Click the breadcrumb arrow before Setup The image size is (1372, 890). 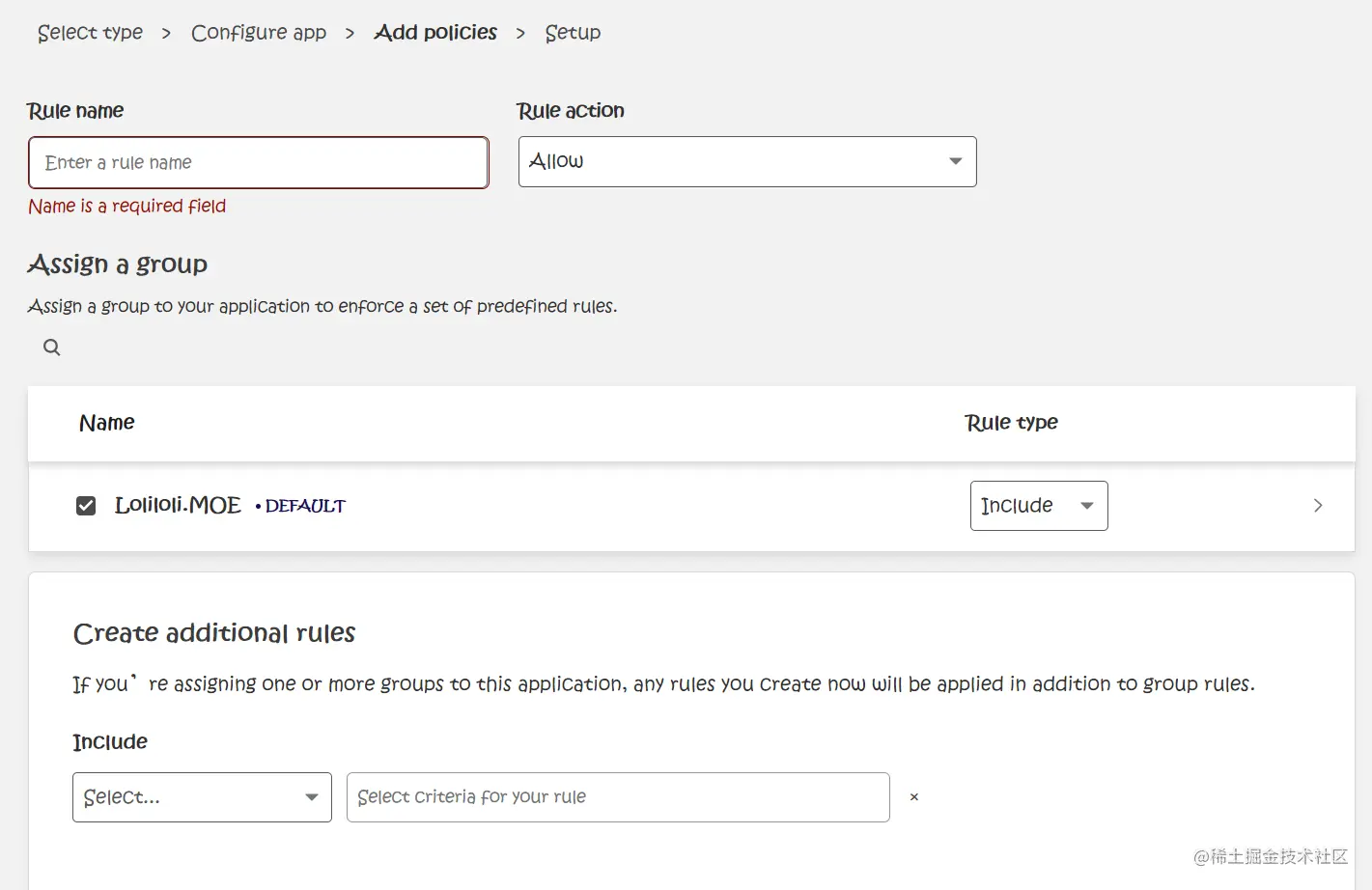pyautogui.click(x=521, y=34)
